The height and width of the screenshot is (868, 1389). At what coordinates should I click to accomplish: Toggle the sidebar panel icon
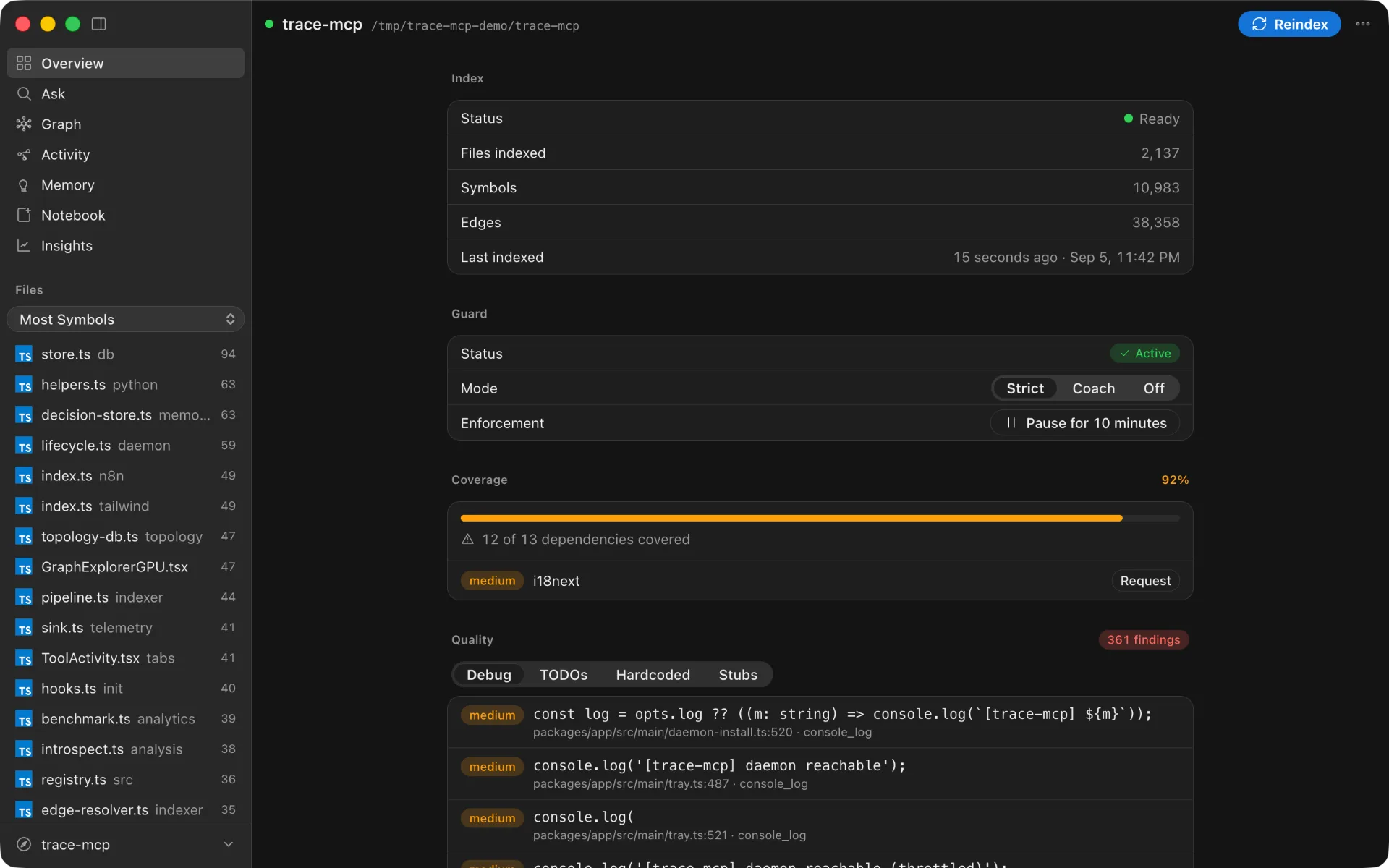tap(99, 24)
